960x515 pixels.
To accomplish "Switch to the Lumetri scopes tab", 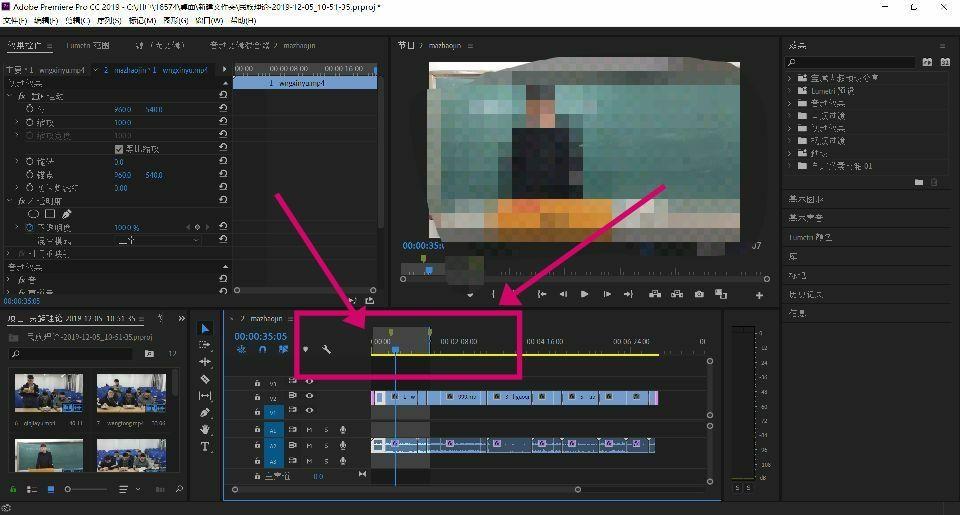I will [x=88, y=45].
